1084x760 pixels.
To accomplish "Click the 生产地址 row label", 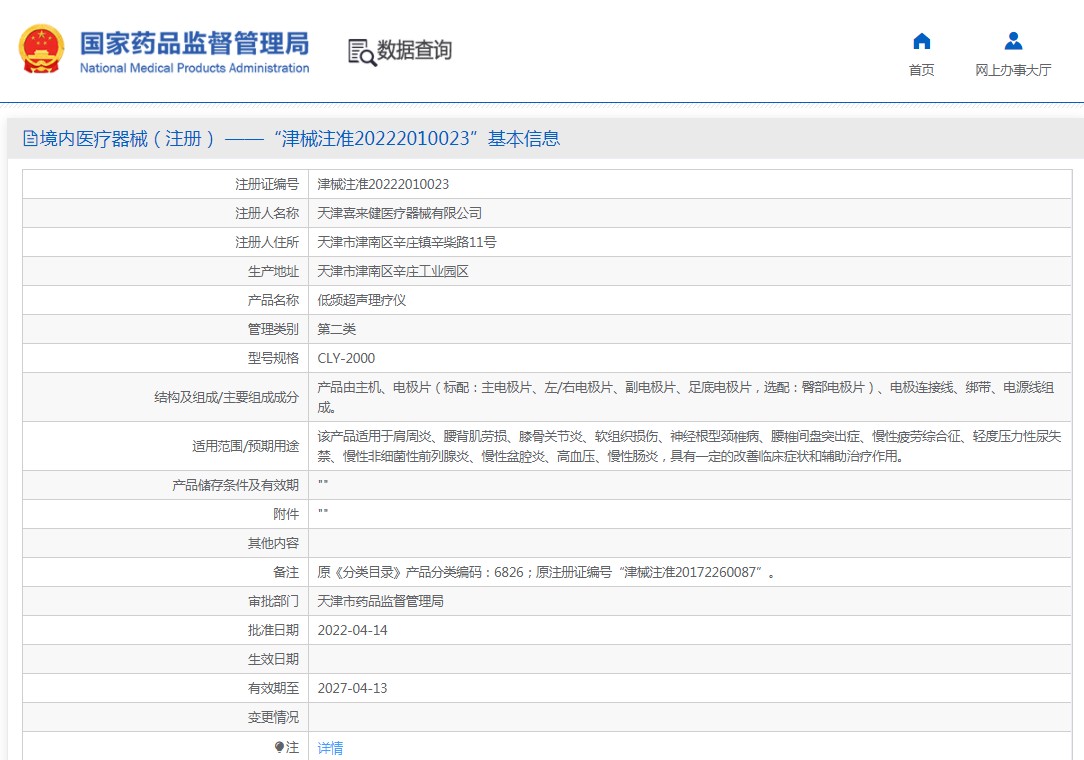I will pos(273,271).
